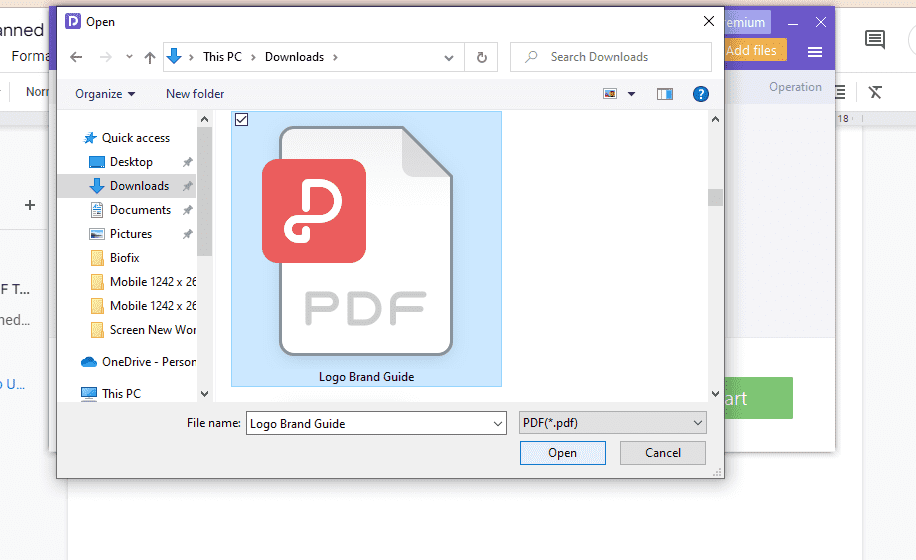Open Help with the question mark icon
The width and height of the screenshot is (916, 560).
point(700,94)
